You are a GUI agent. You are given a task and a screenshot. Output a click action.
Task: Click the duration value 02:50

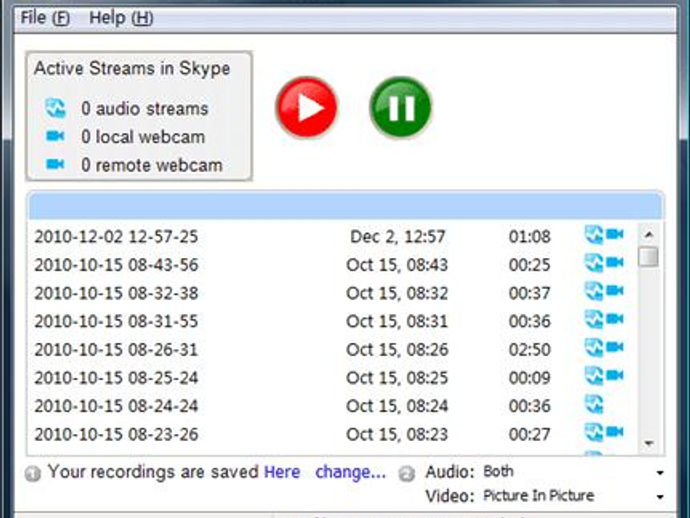pos(529,350)
